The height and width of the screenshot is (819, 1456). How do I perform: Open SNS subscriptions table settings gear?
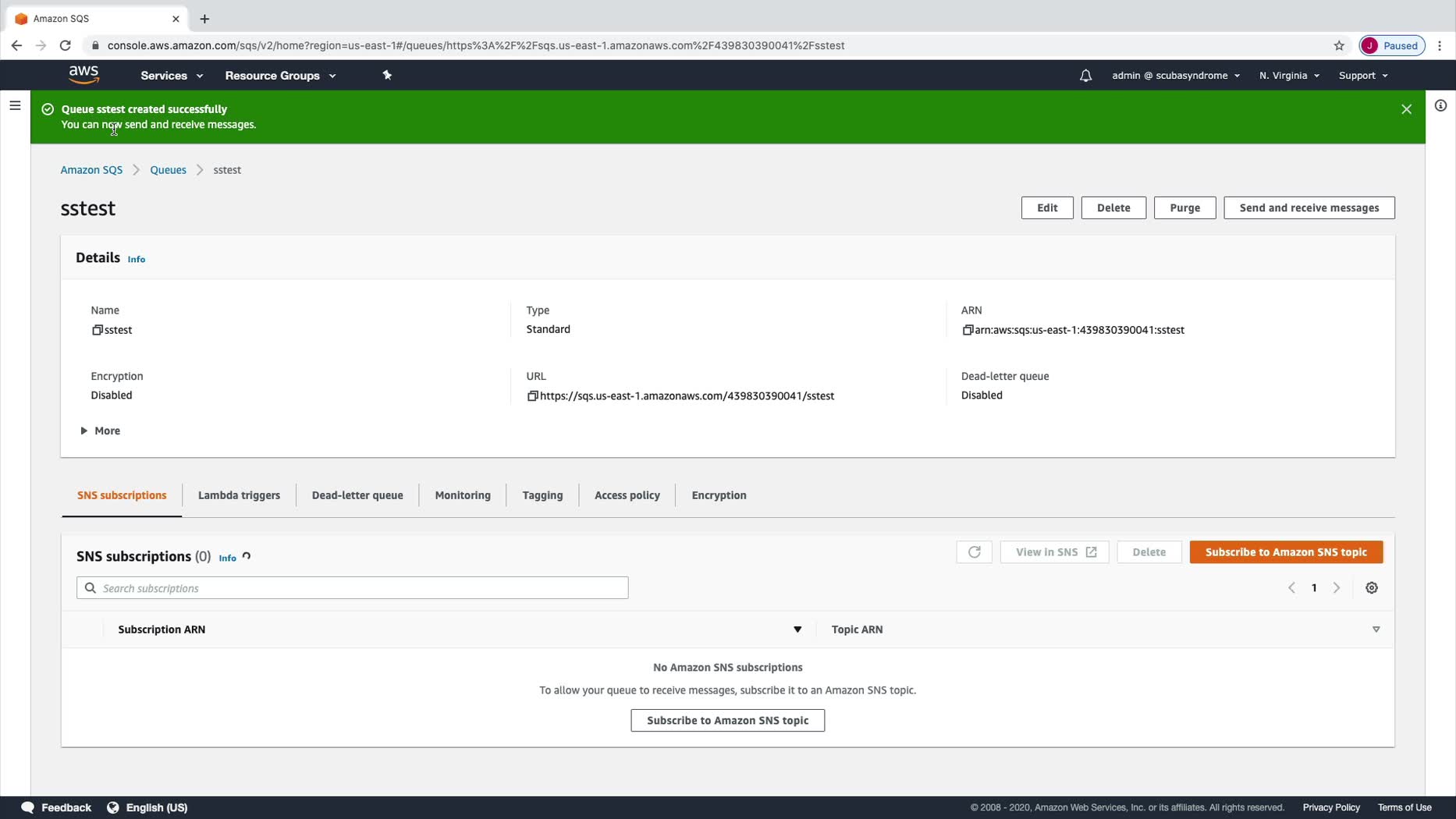[1371, 588]
